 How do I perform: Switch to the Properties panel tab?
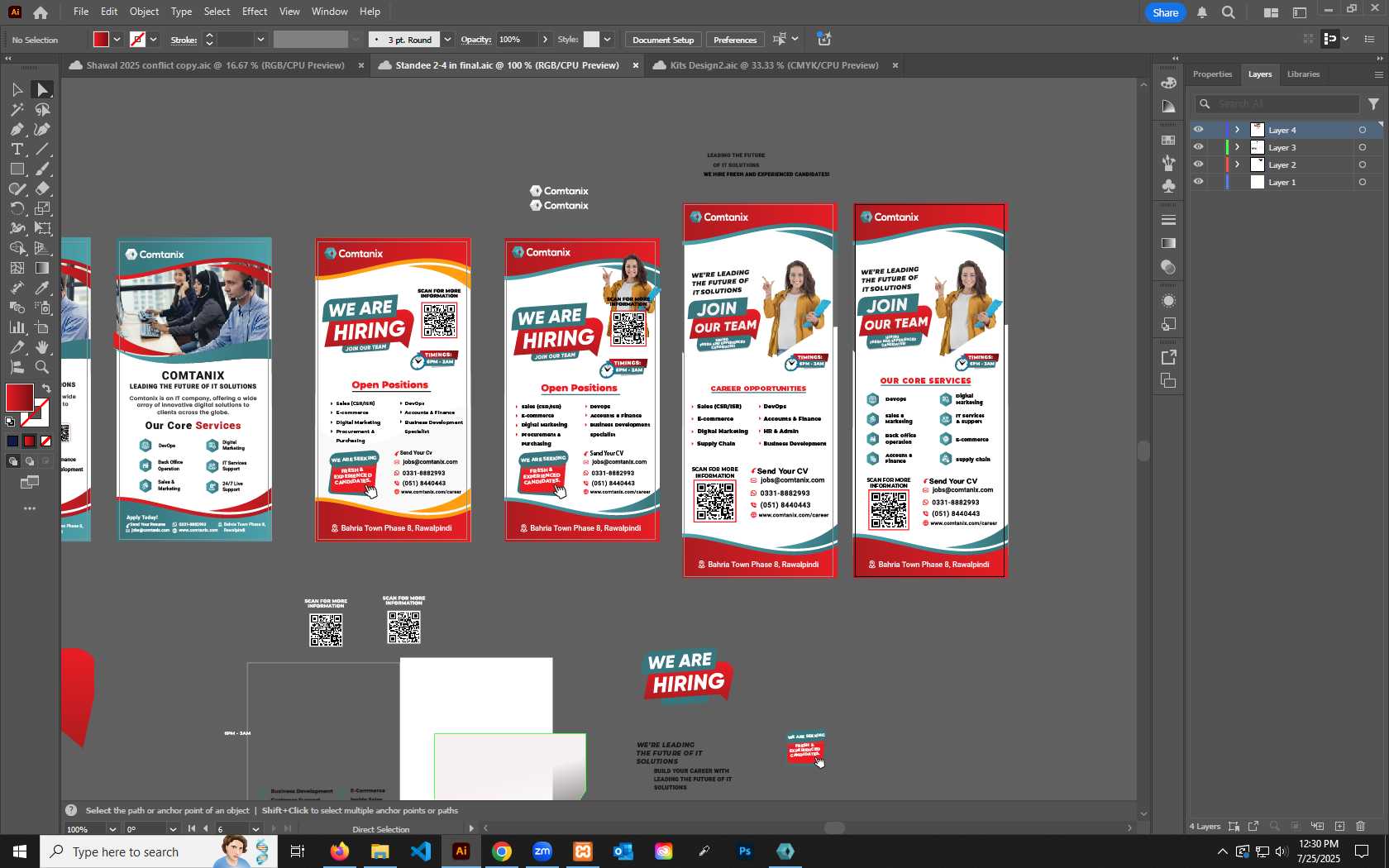[1212, 74]
